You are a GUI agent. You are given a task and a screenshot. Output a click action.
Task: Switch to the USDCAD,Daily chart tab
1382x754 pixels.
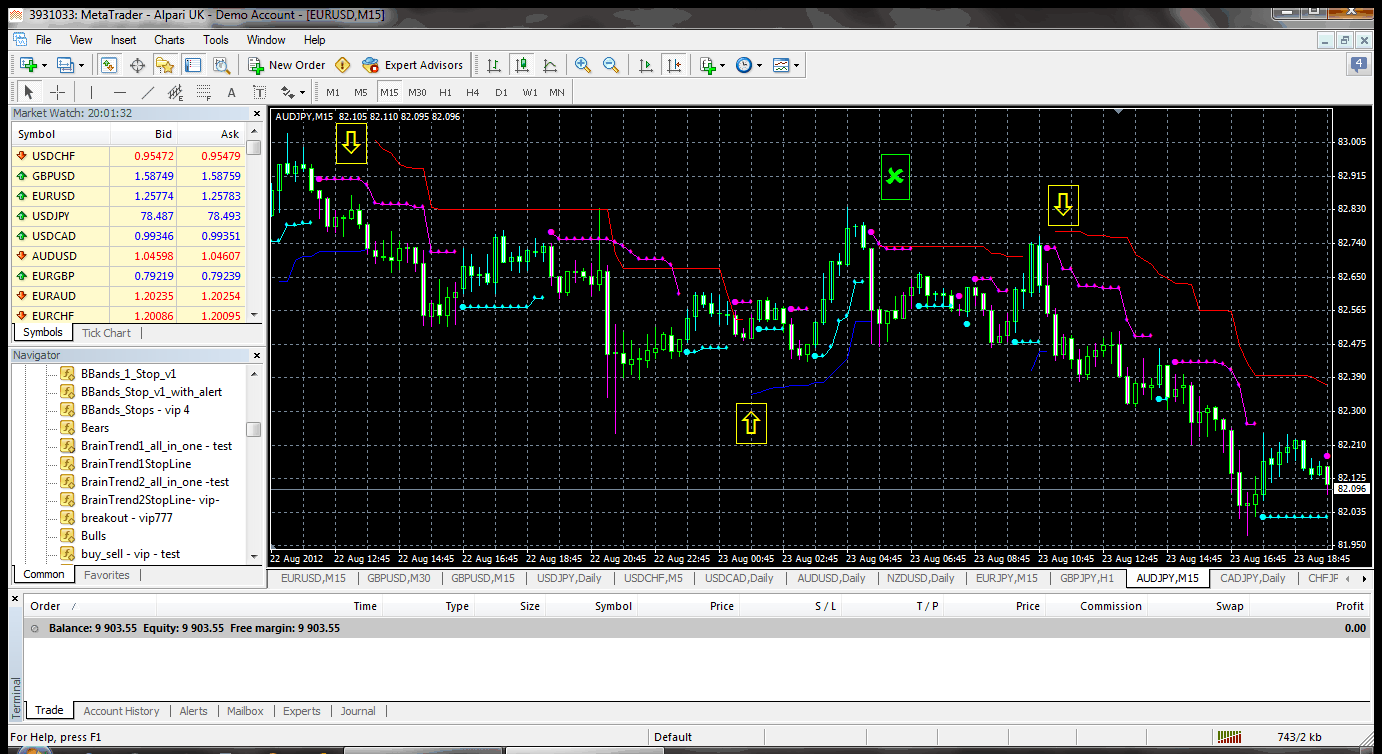click(x=739, y=578)
